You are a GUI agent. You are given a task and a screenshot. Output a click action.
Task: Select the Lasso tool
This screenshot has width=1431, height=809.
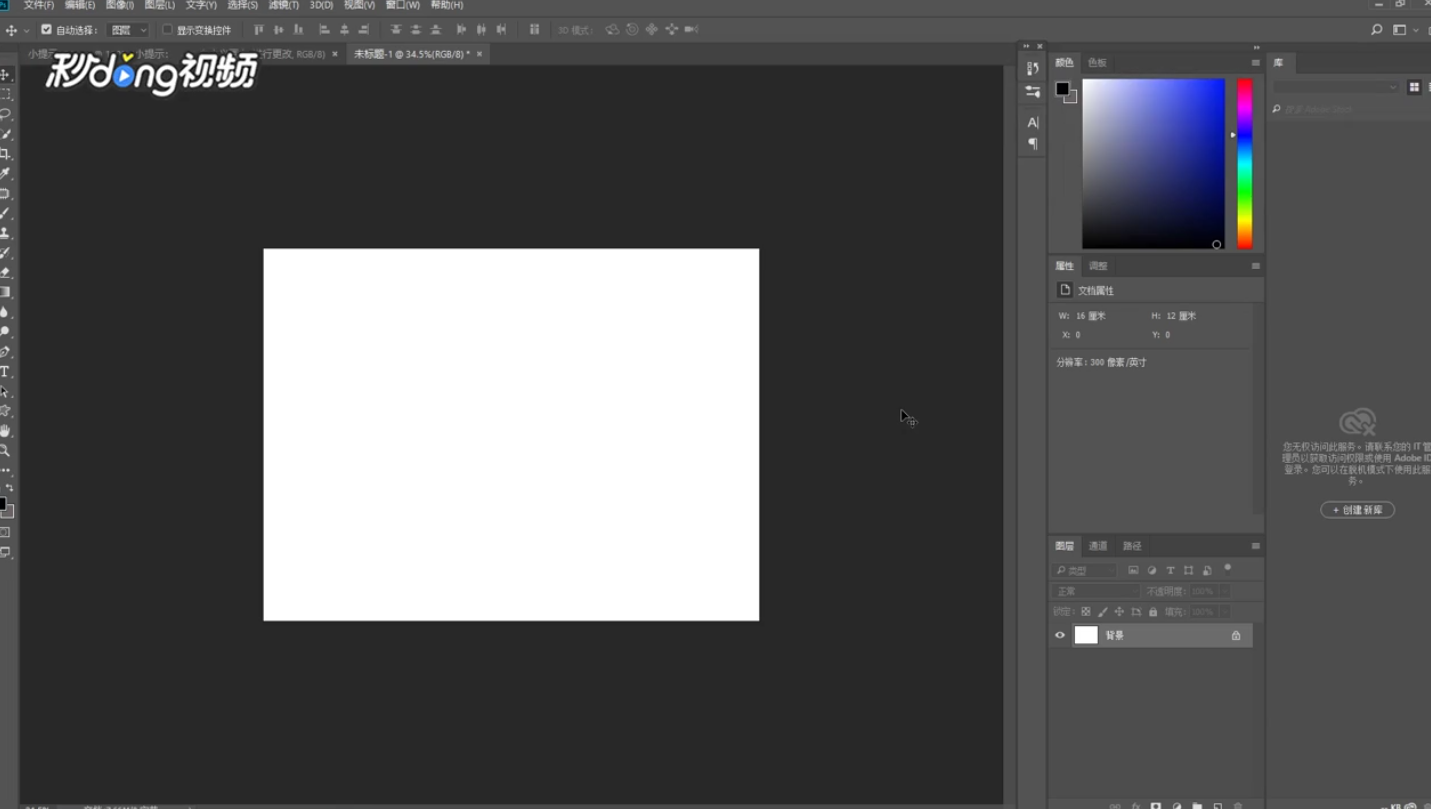pos(5,114)
